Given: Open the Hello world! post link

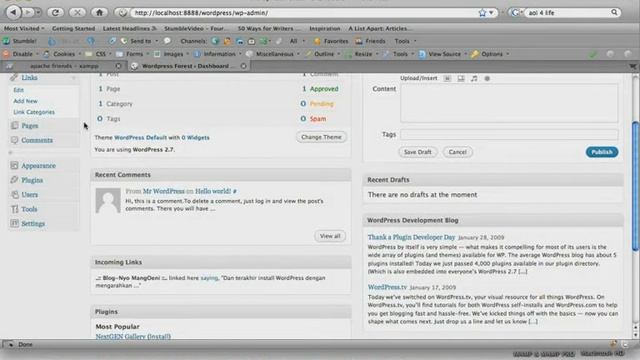Looking at the screenshot, I should coord(213,191).
